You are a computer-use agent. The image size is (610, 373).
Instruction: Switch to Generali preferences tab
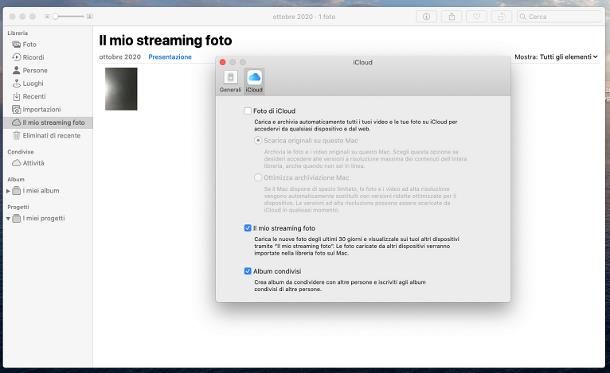pyautogui.click(x=230, y=81)
